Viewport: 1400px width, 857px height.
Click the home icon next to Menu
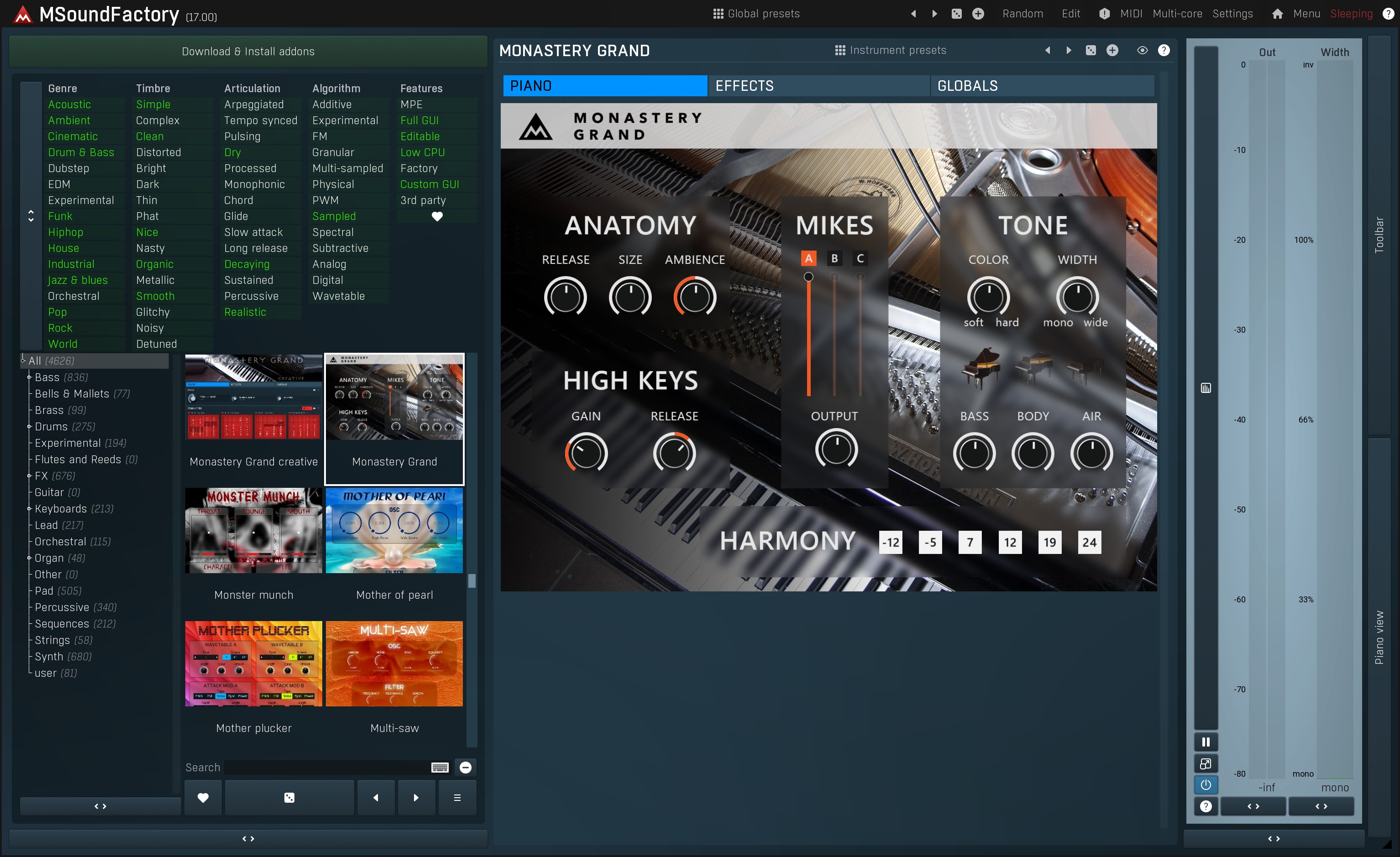[x=1277, y=14]
